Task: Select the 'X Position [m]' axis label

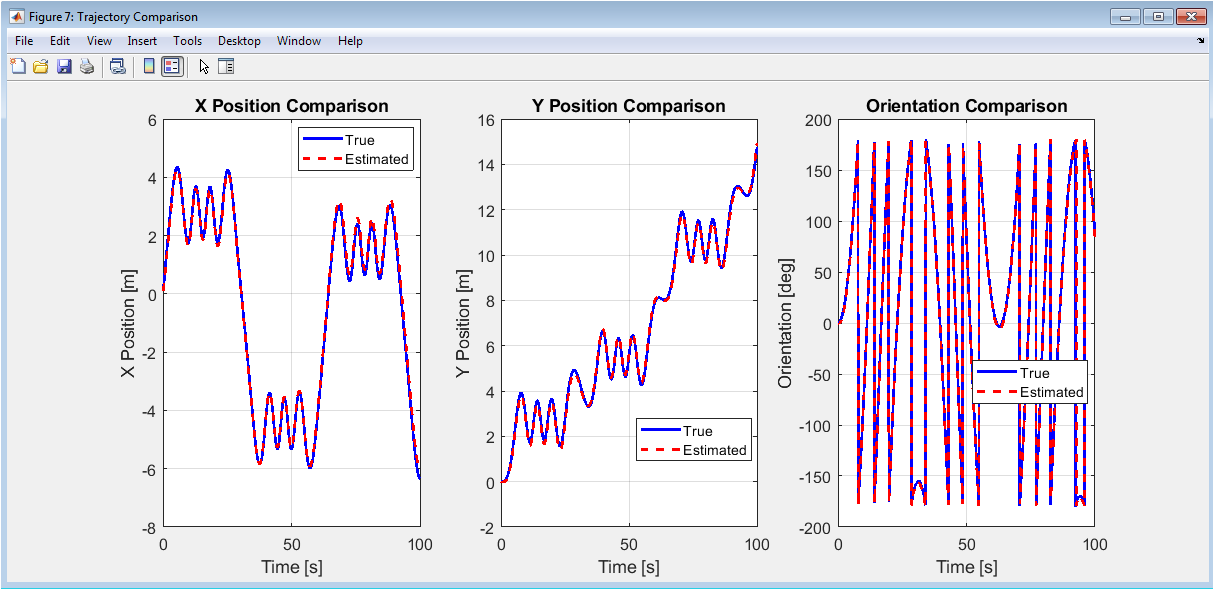Action: tap(128, 324)
